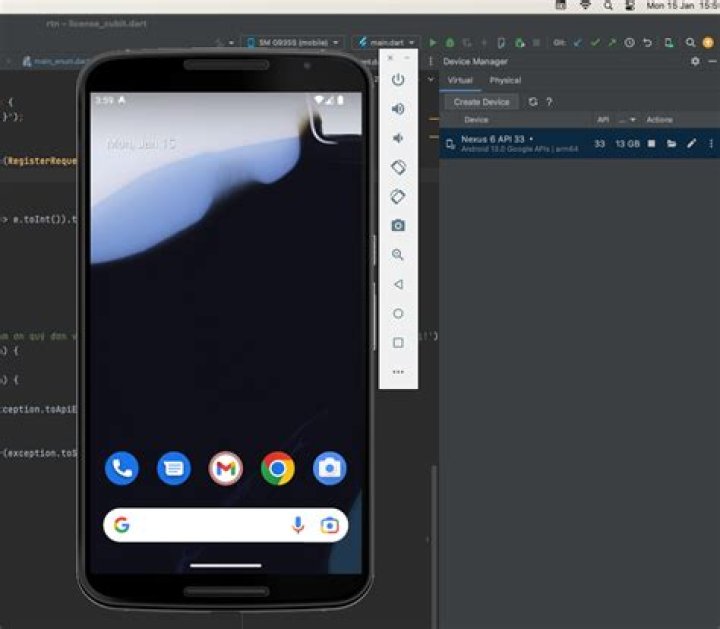Screen dimensions: 720x629
Task: Open the Messages app on emulator
Action: [x=174, y=468]
